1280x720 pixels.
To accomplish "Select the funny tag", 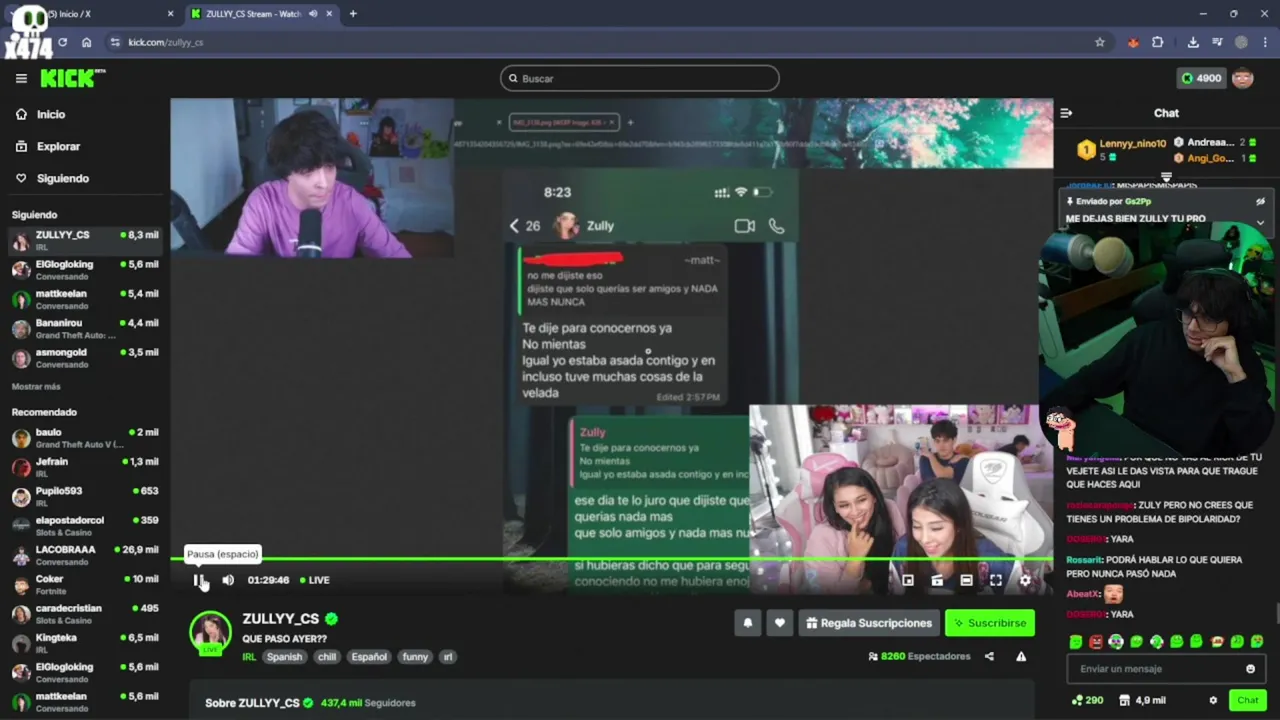I will [x=415, y=657].
